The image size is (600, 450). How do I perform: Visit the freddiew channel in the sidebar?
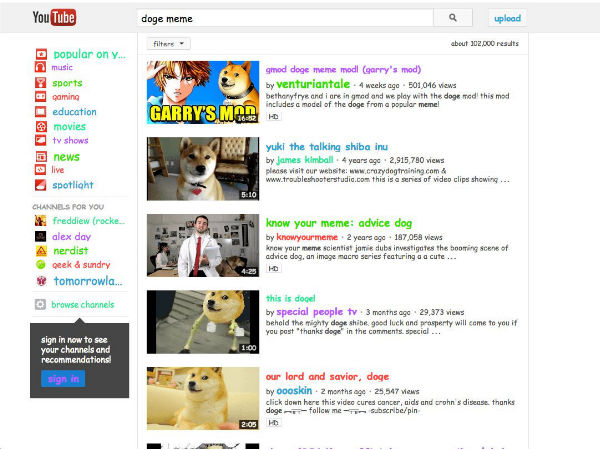pyautogui.click(x=88, y=221)
